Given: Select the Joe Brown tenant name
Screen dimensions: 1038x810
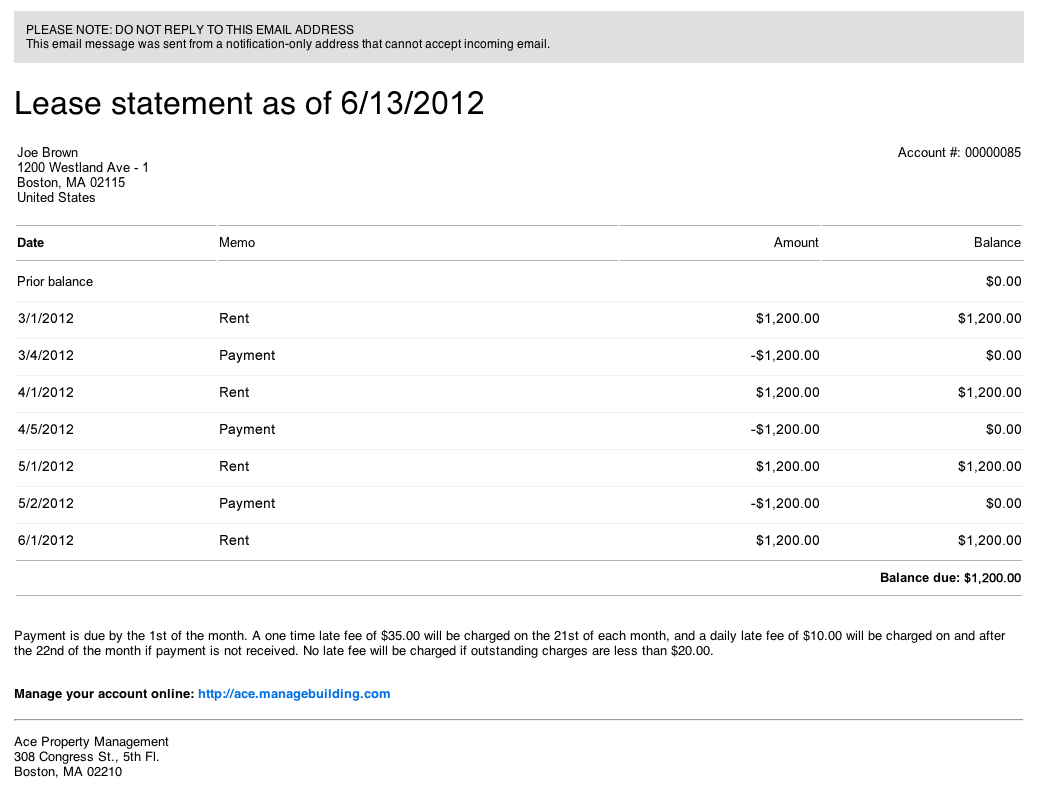Looking at the screenshot, I should 48,153.
